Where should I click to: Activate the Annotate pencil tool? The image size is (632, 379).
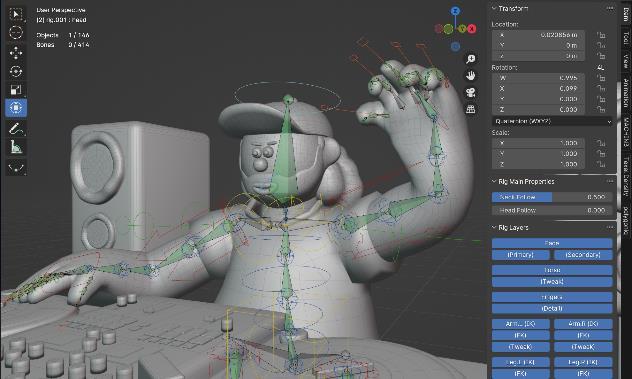pyautogui.click(x=16, y=129)
